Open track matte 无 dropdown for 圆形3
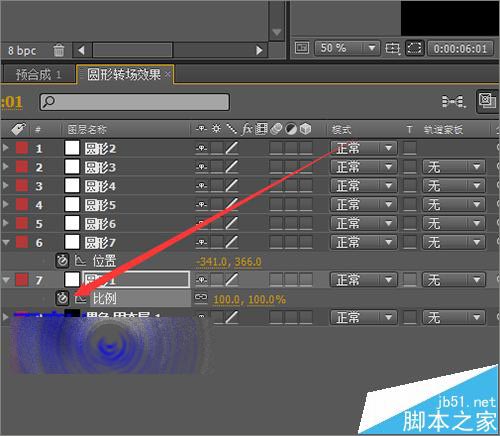 point(454,167)
